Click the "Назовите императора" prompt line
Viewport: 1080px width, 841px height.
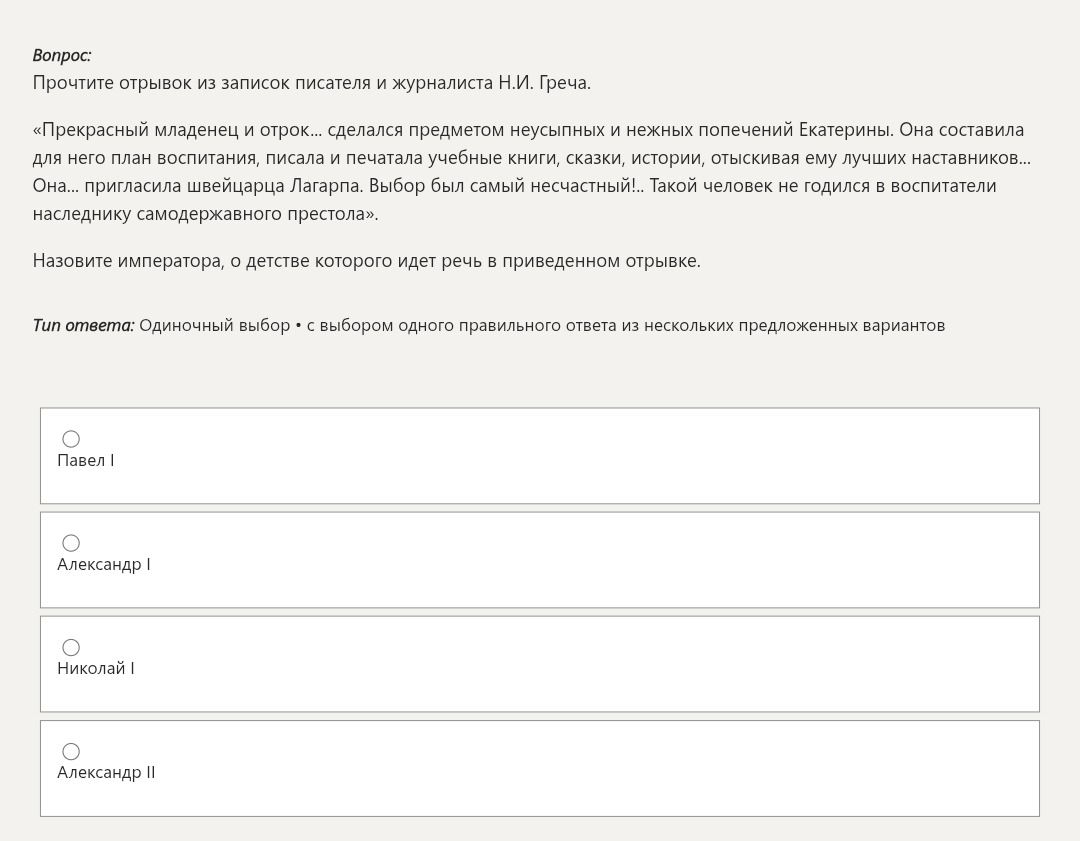366,261
